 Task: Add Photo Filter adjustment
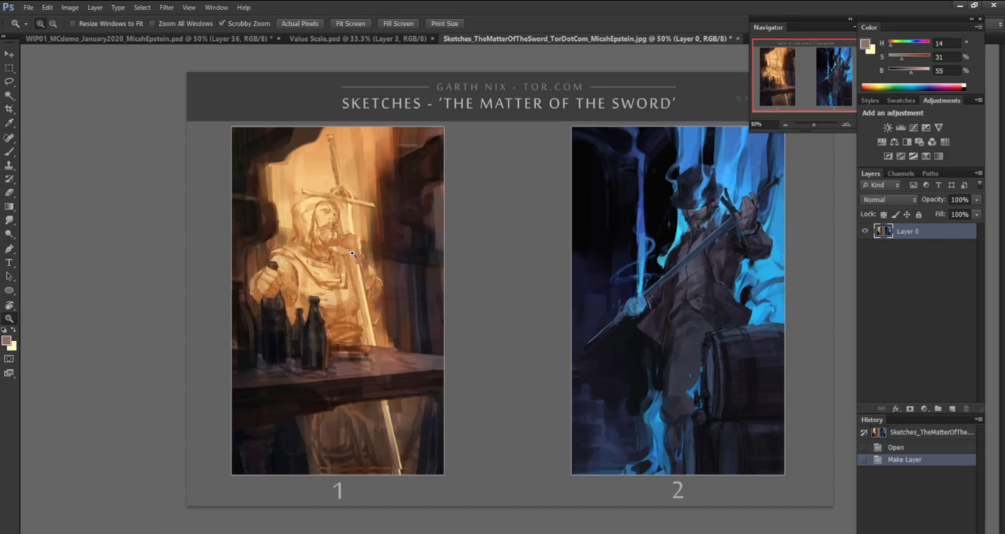coord(920,142)
